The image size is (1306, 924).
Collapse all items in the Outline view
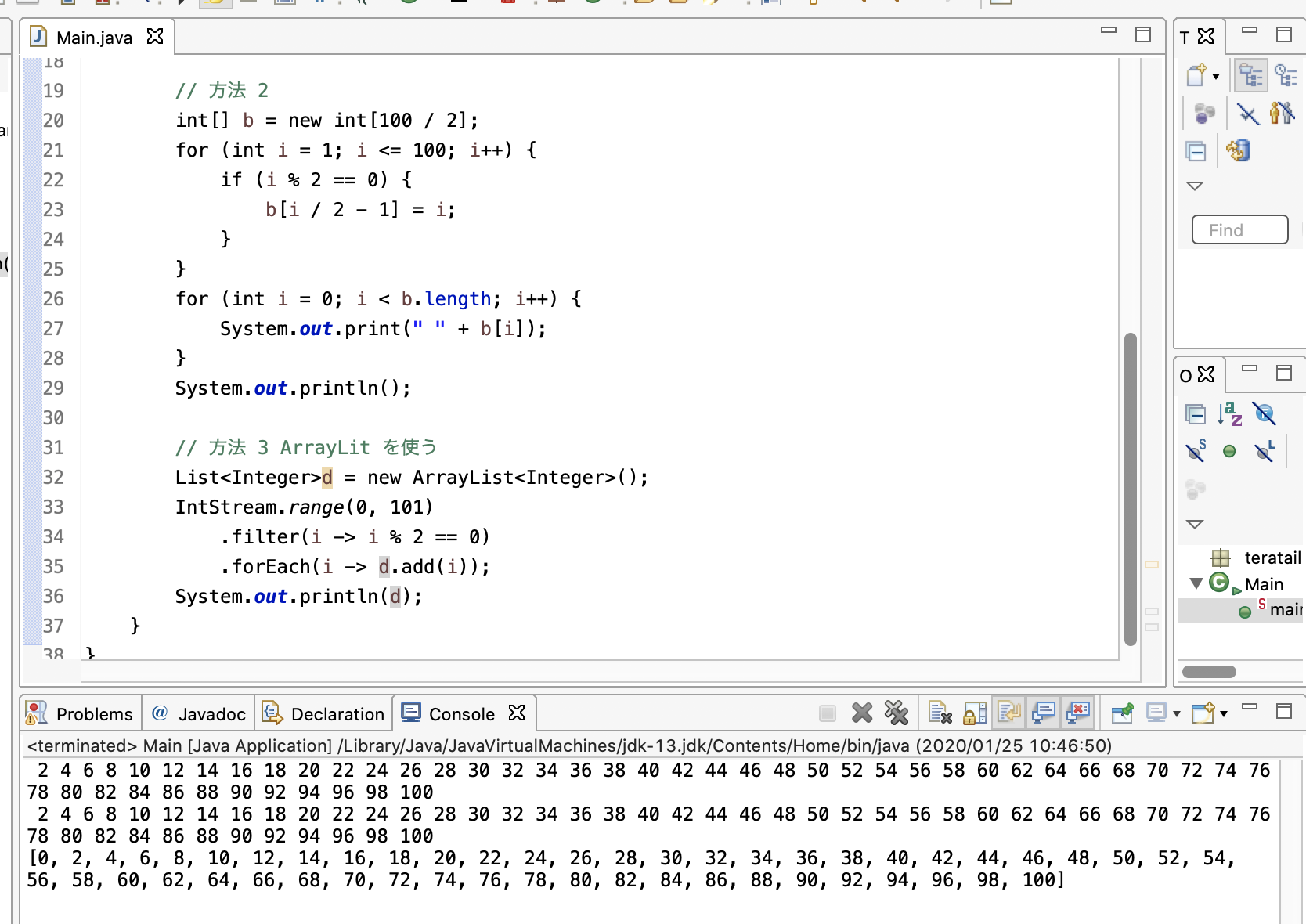(1196, 413)
